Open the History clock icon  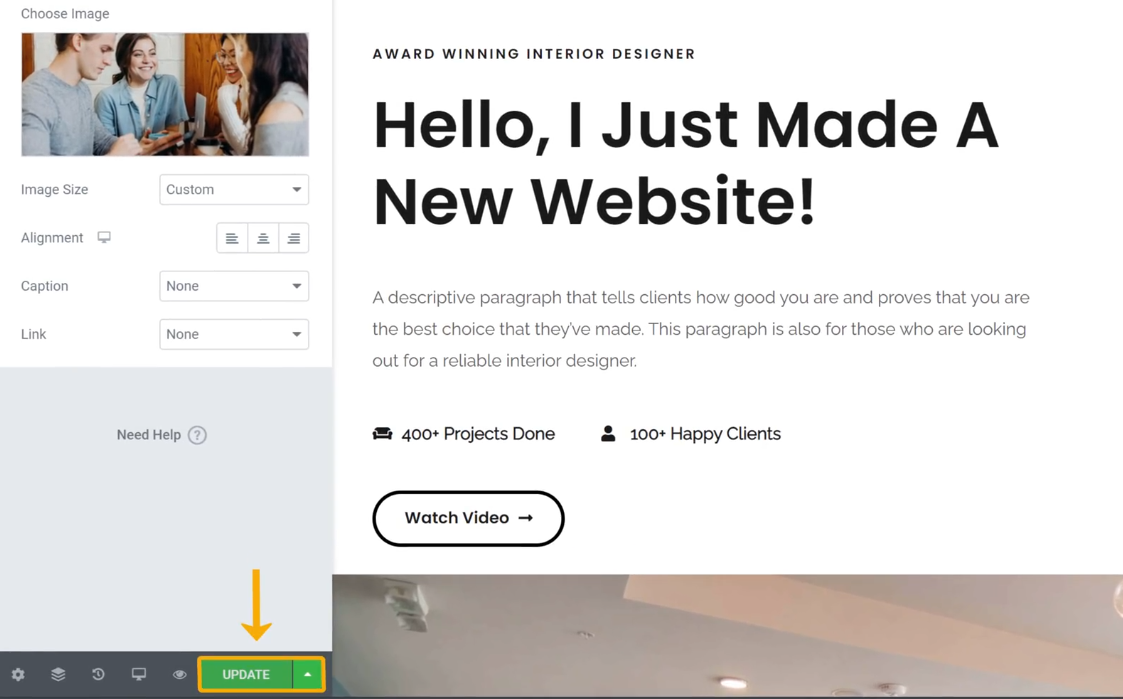(x=98, y=675)
